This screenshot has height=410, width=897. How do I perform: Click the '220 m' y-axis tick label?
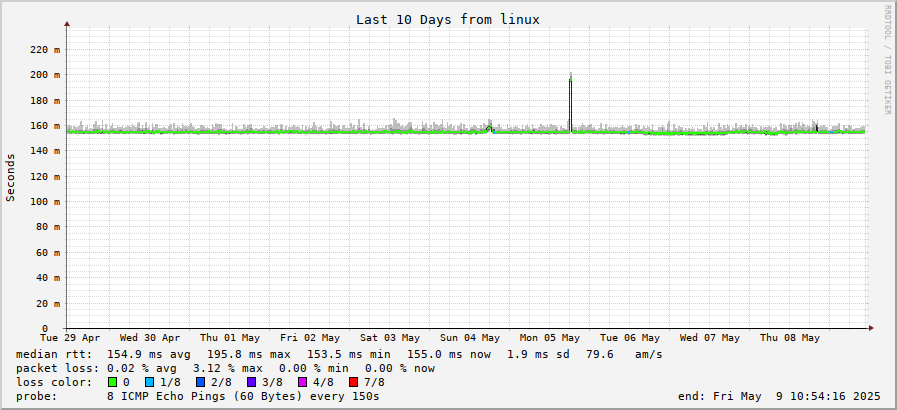point(44,49)
